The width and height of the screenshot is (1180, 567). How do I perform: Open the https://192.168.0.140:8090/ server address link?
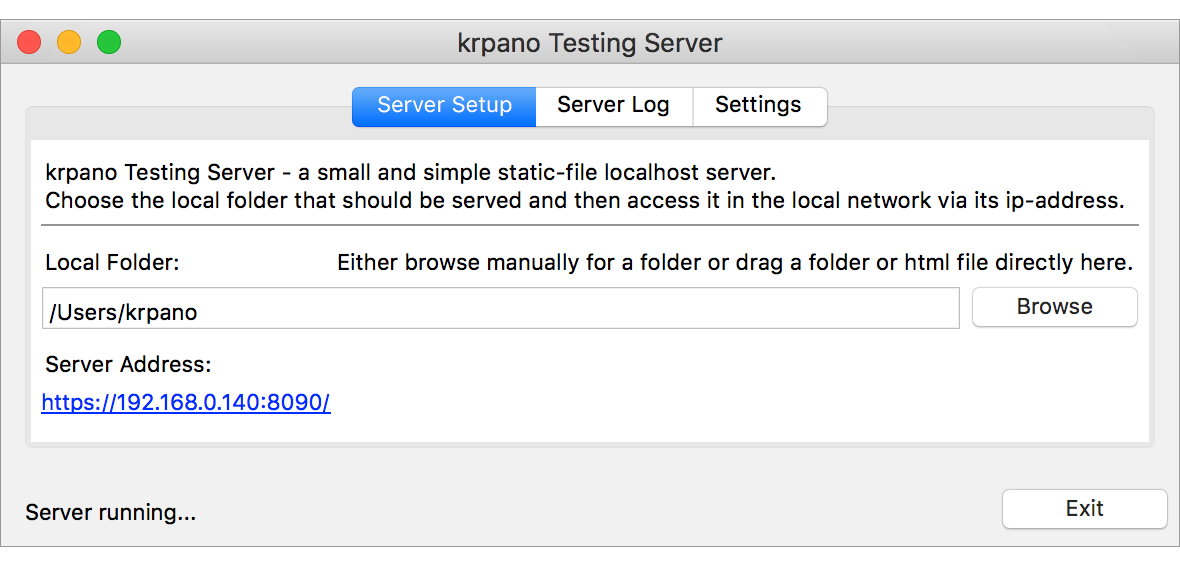[186, 403]
